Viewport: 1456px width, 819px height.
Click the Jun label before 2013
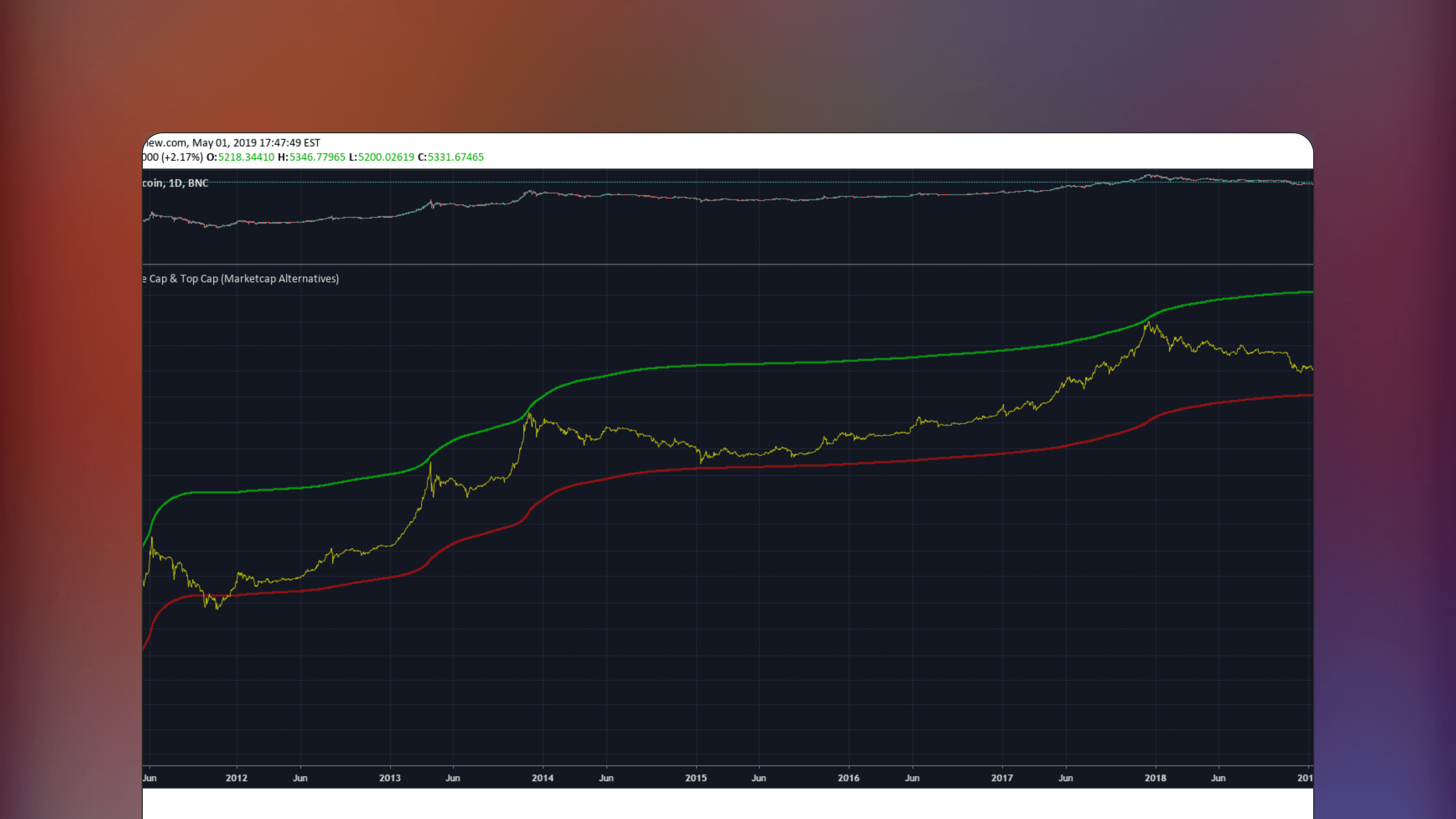click(301, 778)
